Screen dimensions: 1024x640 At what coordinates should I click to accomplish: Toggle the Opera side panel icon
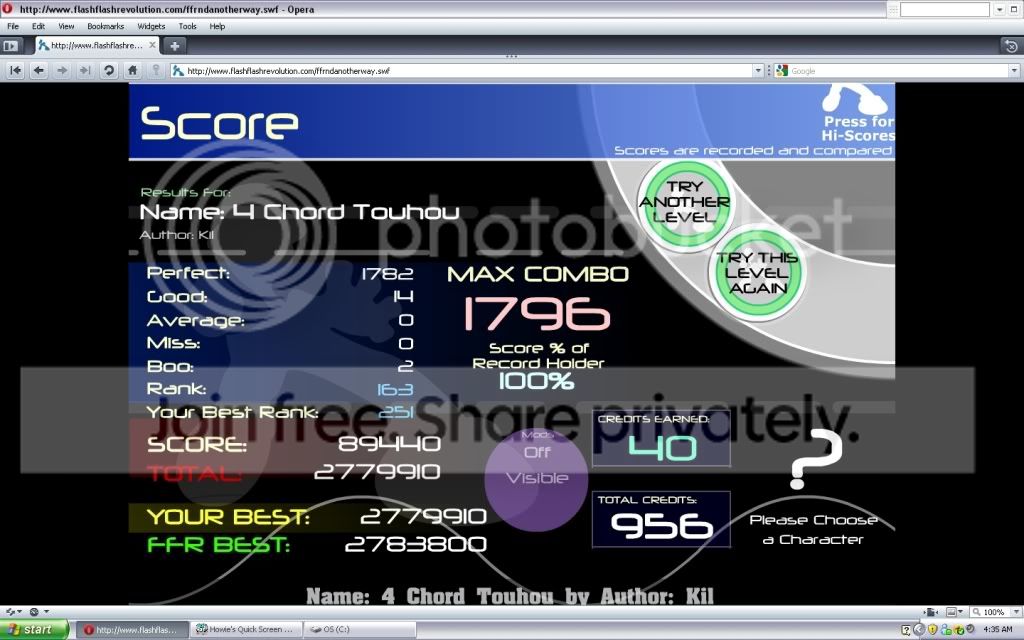[x=11, y=46]
